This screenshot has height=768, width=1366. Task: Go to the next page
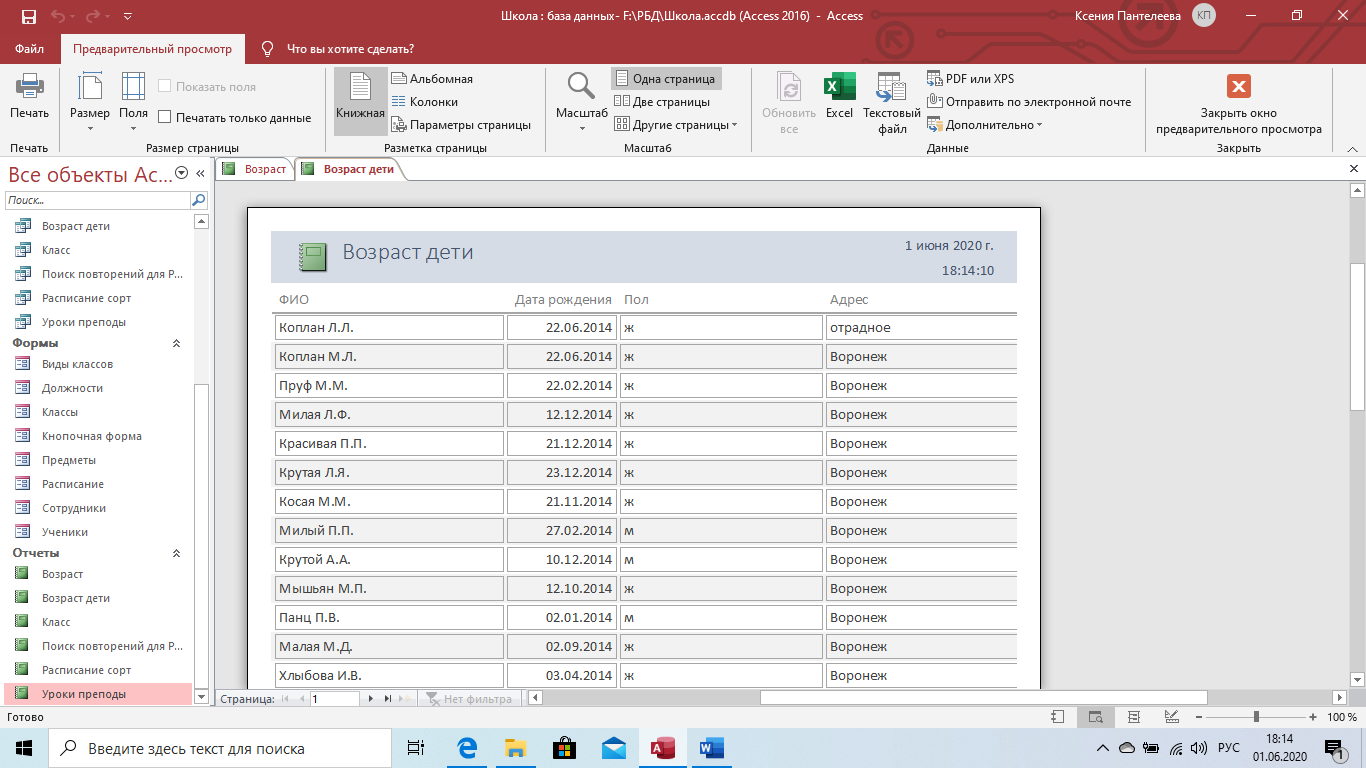pyautogui.click(x=371, y=699)
